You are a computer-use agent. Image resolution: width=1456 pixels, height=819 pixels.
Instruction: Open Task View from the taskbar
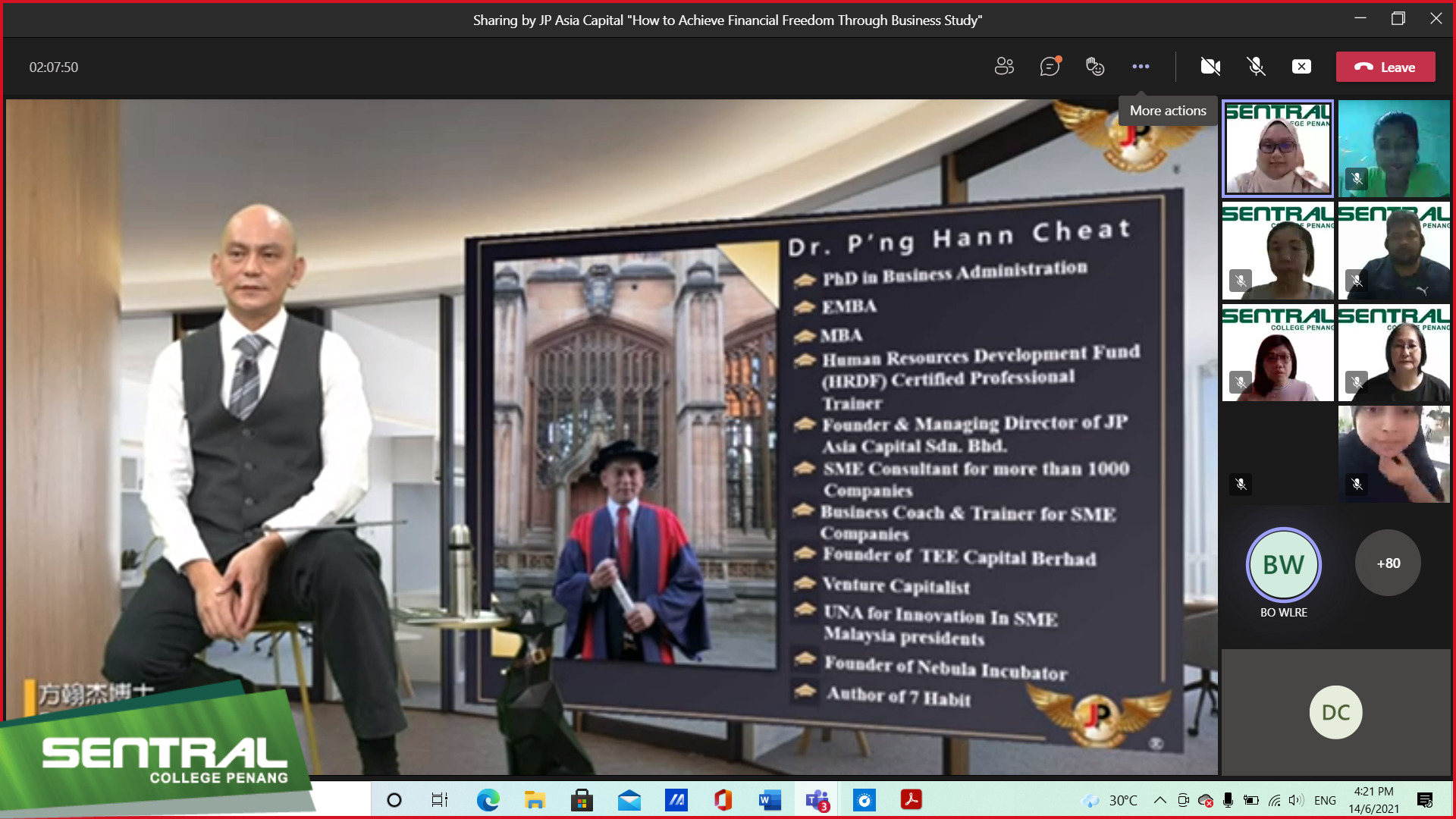click(440, 800)
